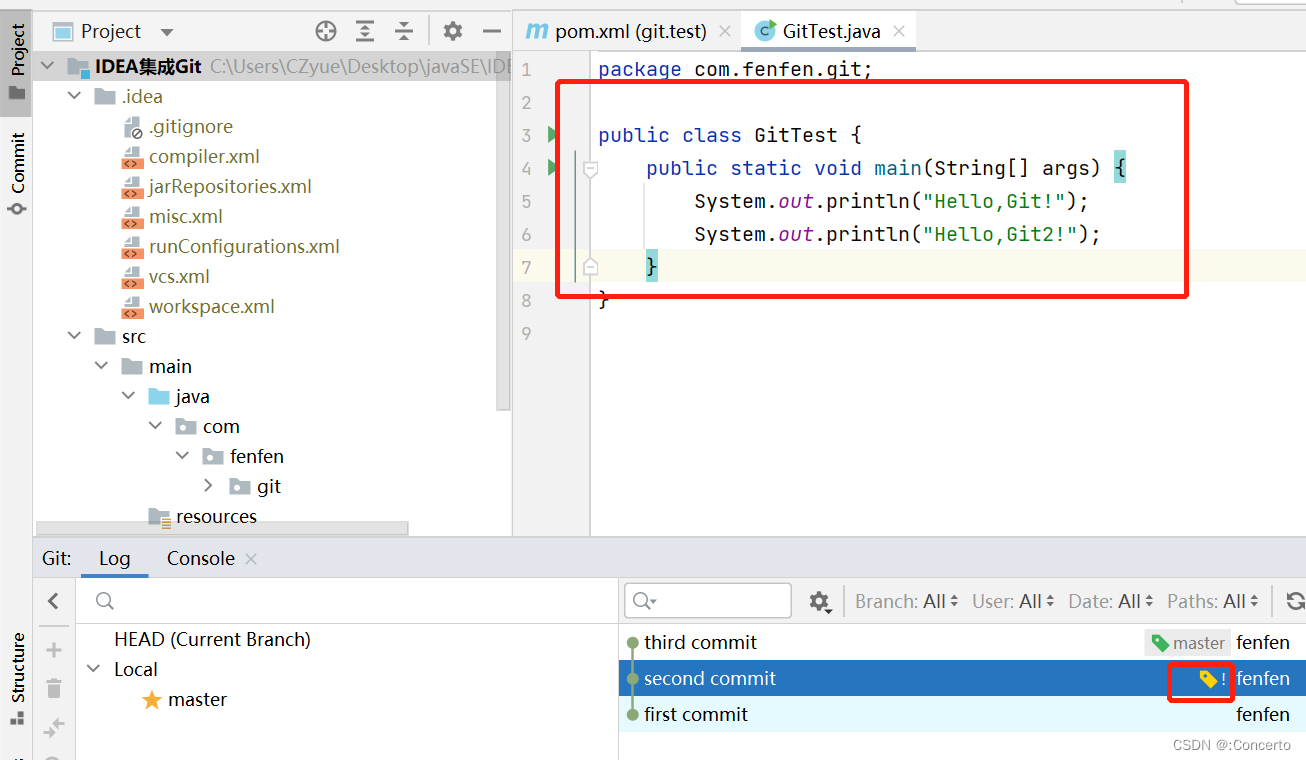Collapse the .idea folder
The width and height of the screenshot is (1306, 760).
click(x=75, y=97)
